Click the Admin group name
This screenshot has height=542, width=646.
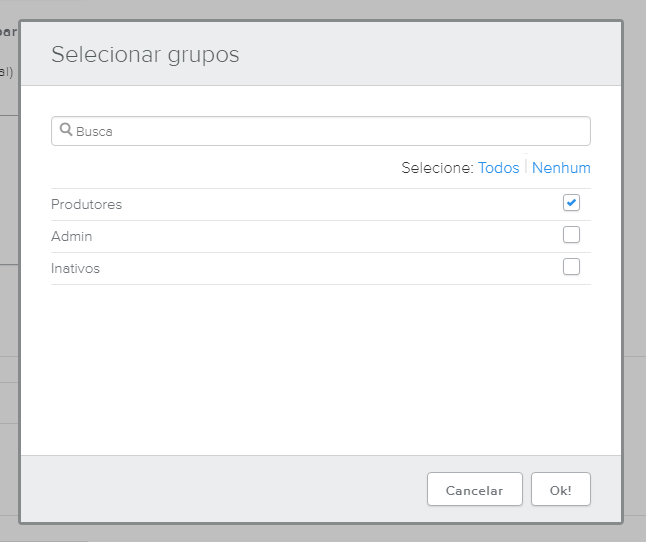(71, 236)
